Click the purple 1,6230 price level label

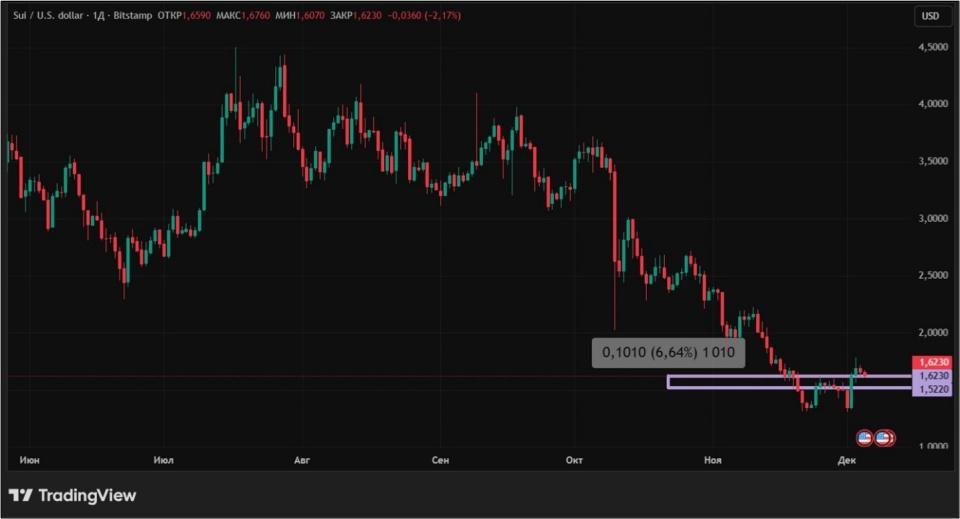pos(933,375)
